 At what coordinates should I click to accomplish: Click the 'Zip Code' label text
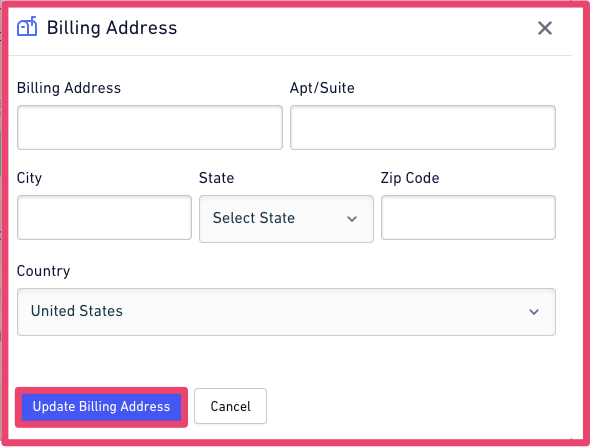pyautogui.click(x=410, y=178)
